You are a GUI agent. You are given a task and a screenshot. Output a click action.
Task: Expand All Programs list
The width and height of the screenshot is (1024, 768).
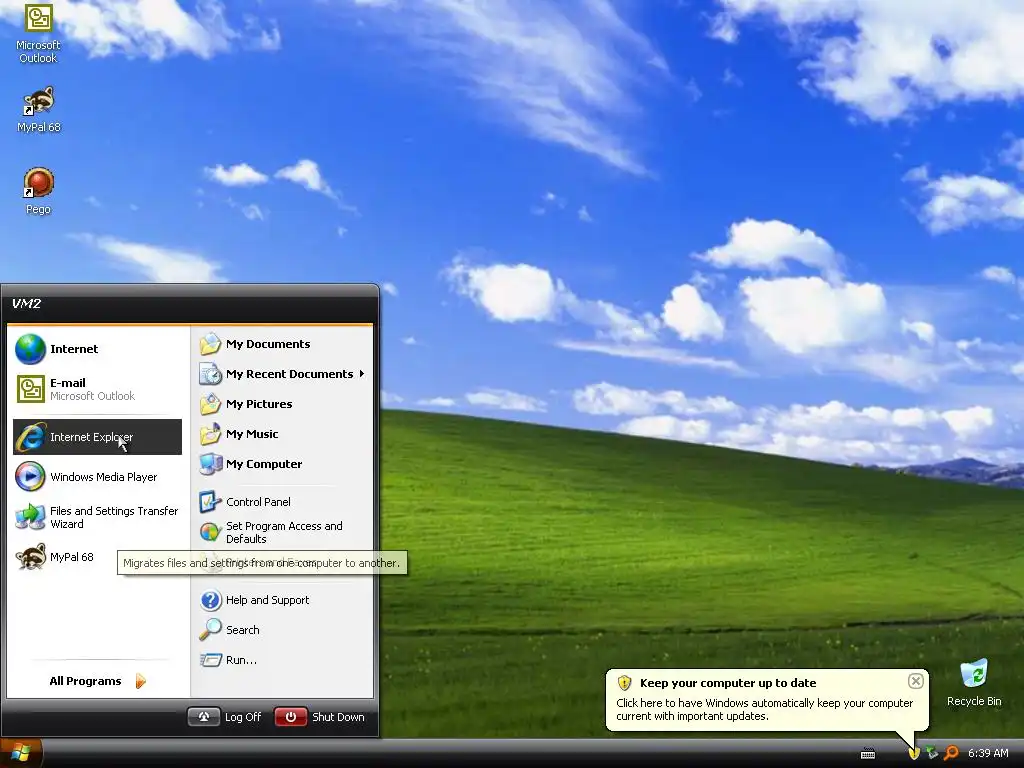point(97,681)
